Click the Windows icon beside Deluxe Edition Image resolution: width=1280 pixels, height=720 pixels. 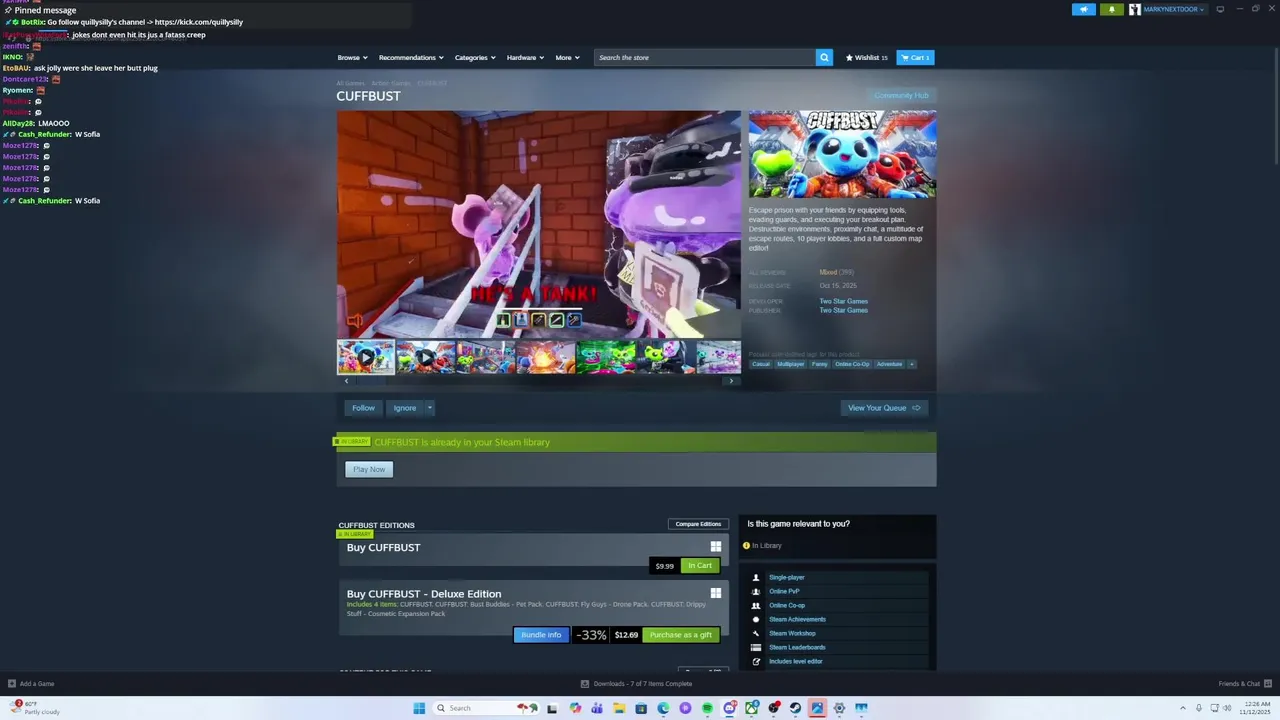(x=715, y=593)
